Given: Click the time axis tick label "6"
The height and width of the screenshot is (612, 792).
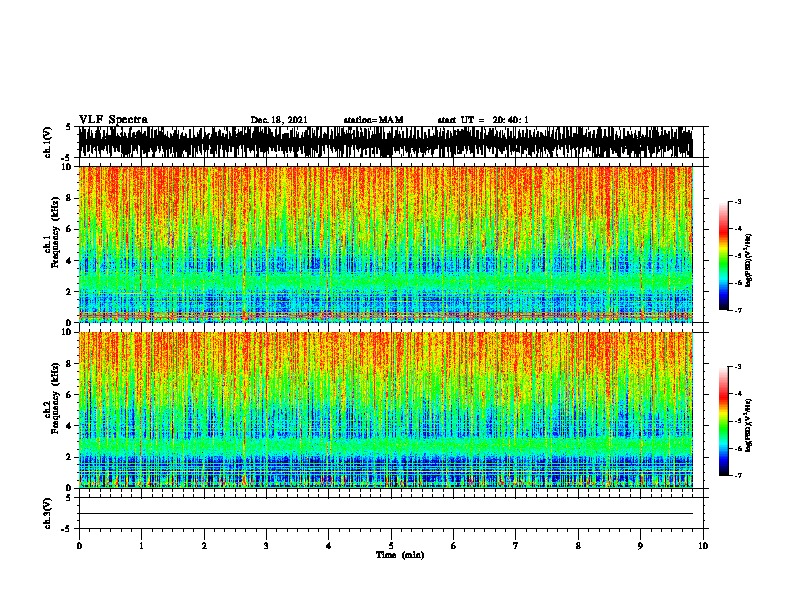Looking at the screenshot, I should point(453,546).
